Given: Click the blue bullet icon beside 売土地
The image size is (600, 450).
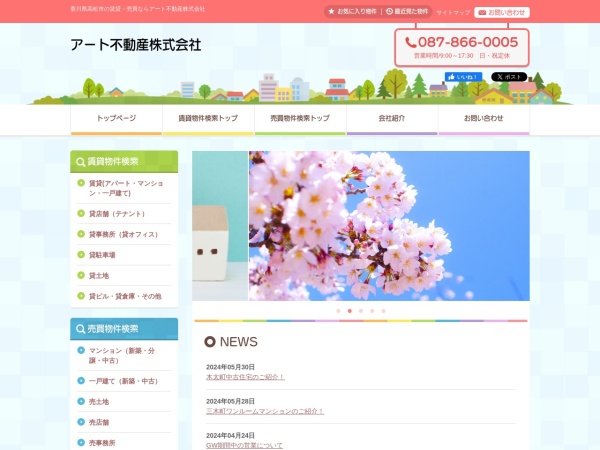Looking at the screenshot, I should pyautogui.click(x=81, y=401).
